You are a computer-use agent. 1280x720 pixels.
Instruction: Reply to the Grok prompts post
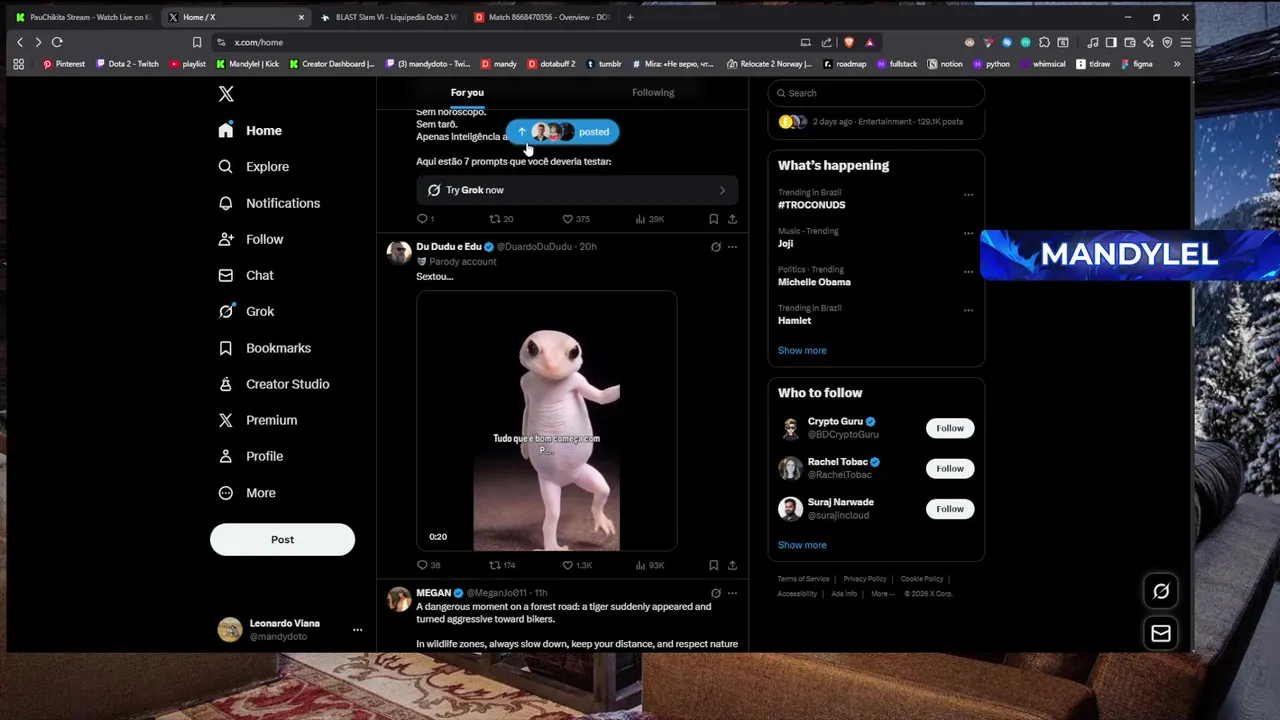point(424,219)
